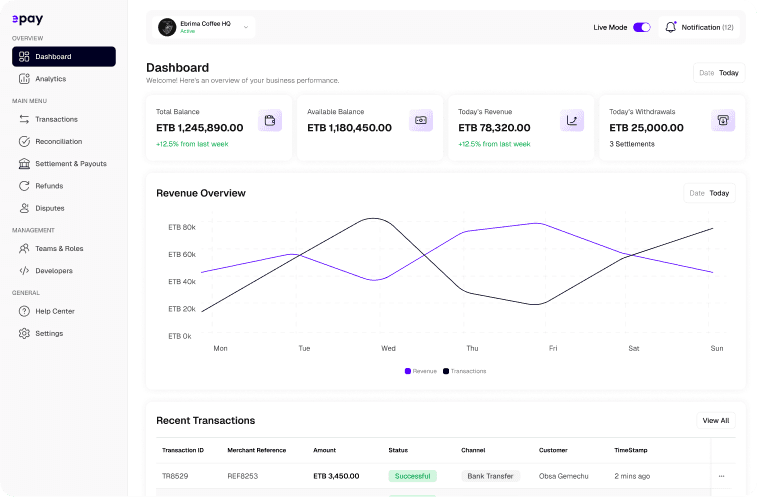Open the Dashboard Date Today selector
The image size is (757, 497).
coord(719,73)
